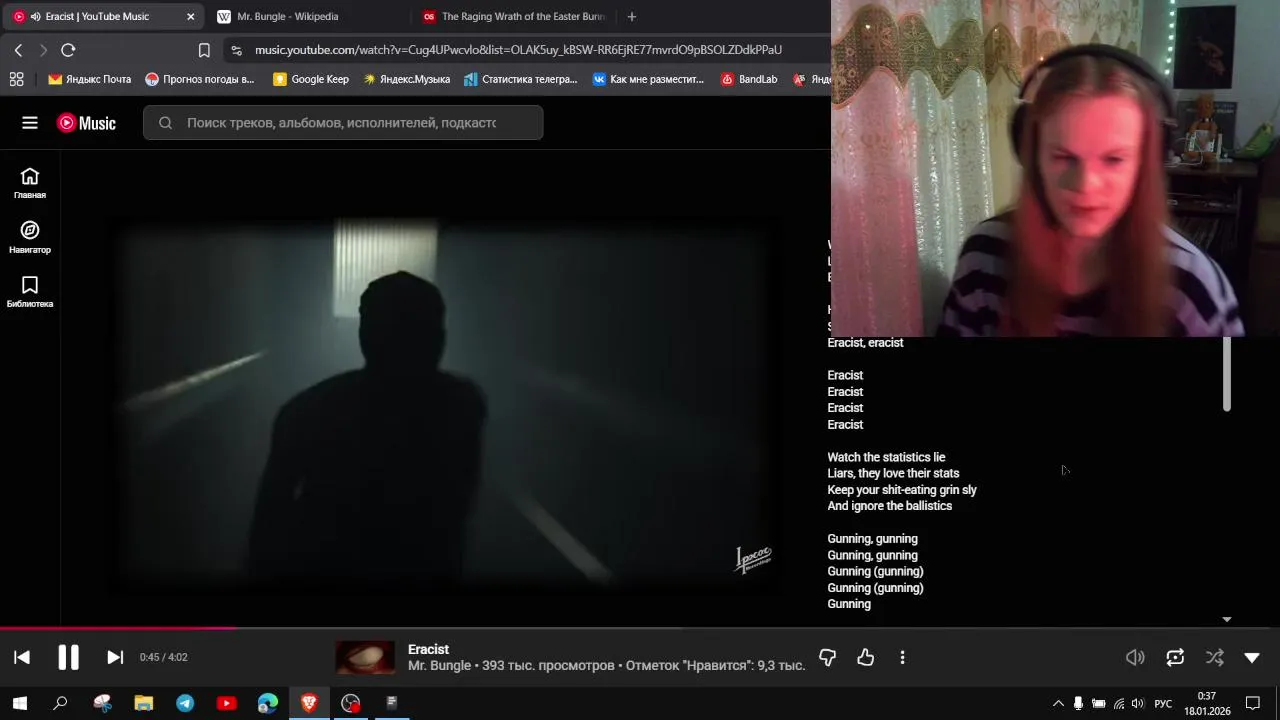Reload the current page
1280x720 pixels.
pyautogui.click(x=68, y=50)
